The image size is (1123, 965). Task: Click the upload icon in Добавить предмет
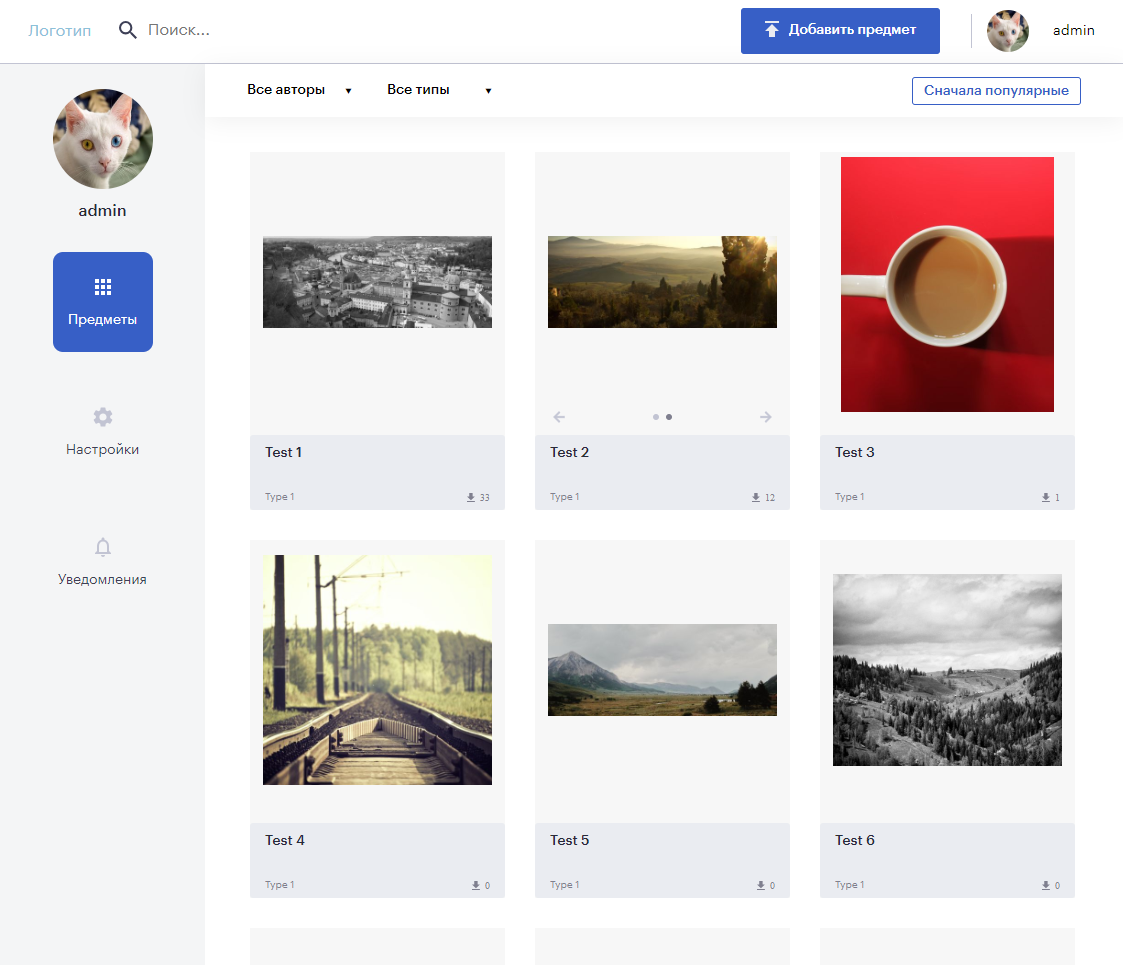(771, 29)
